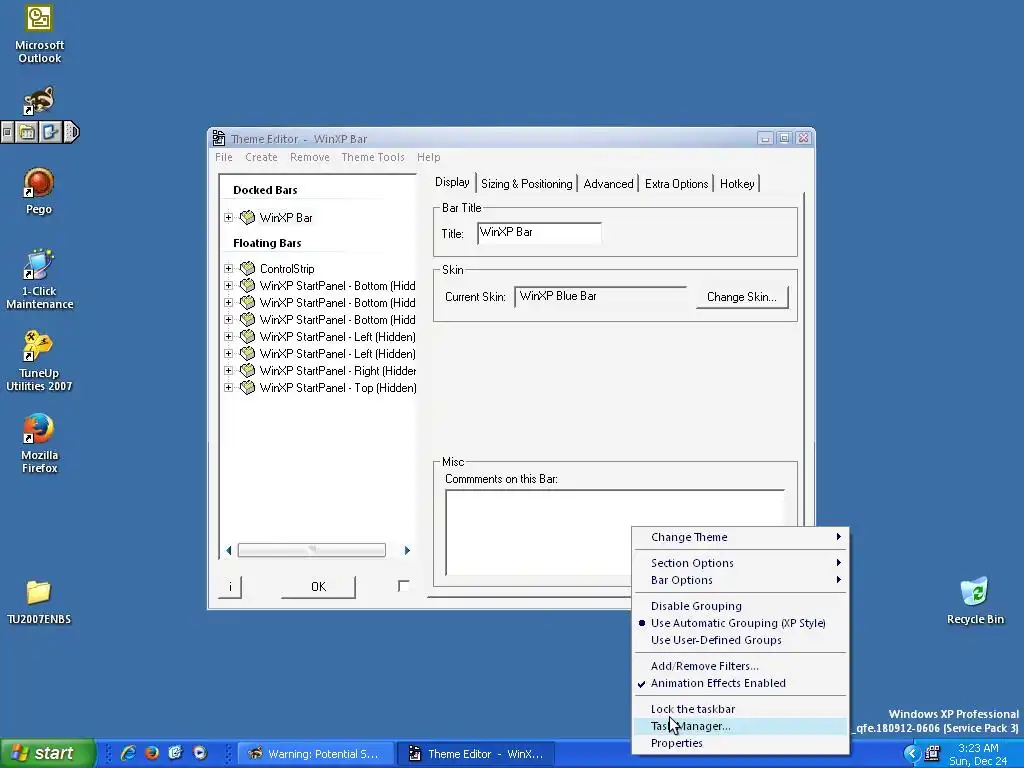
Task: Switch to the Advanced tab
Action: (x=609, y=184)
